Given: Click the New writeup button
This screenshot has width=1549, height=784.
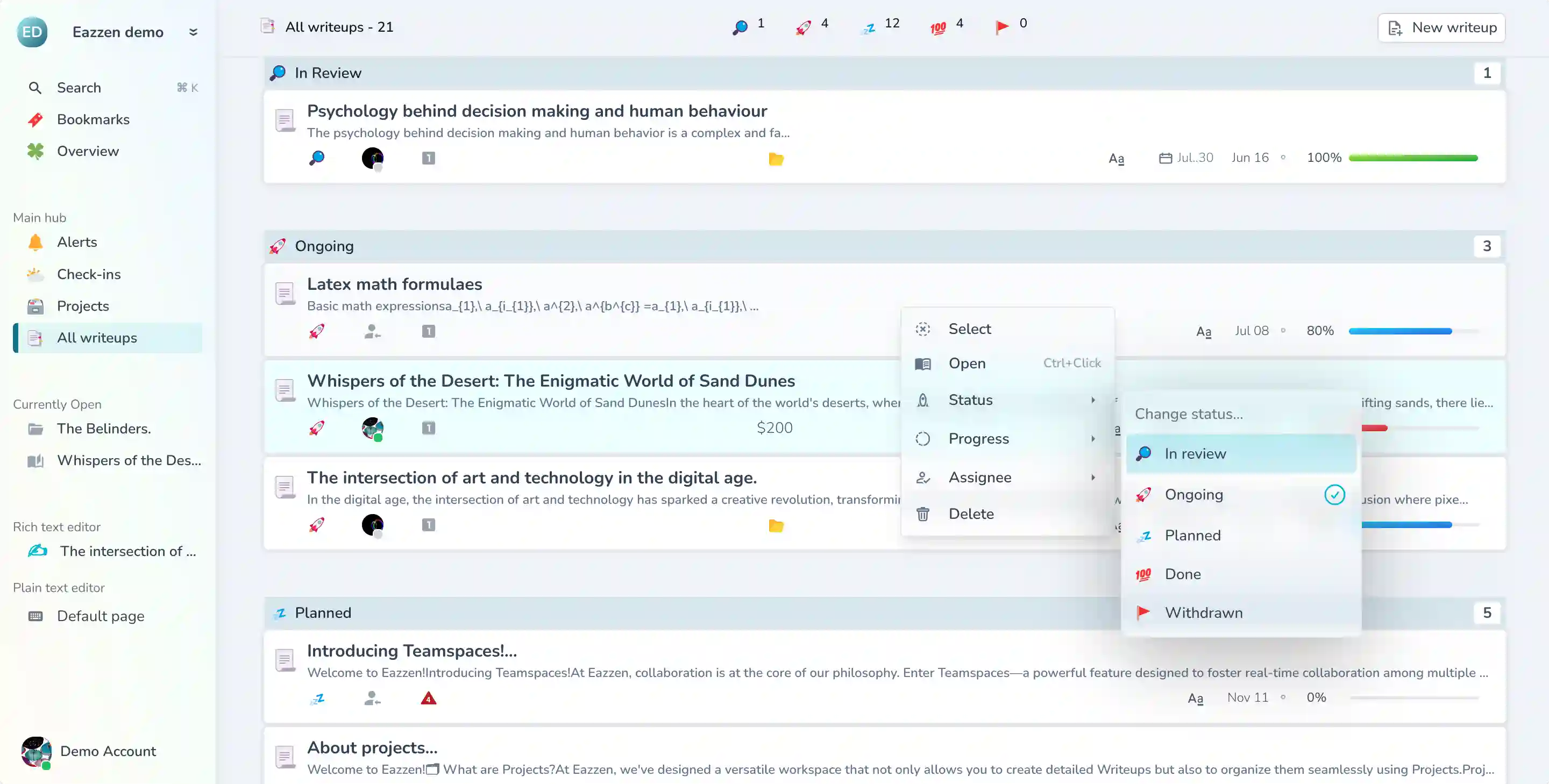Looking at the screenshot, I should coord(1441,27).
